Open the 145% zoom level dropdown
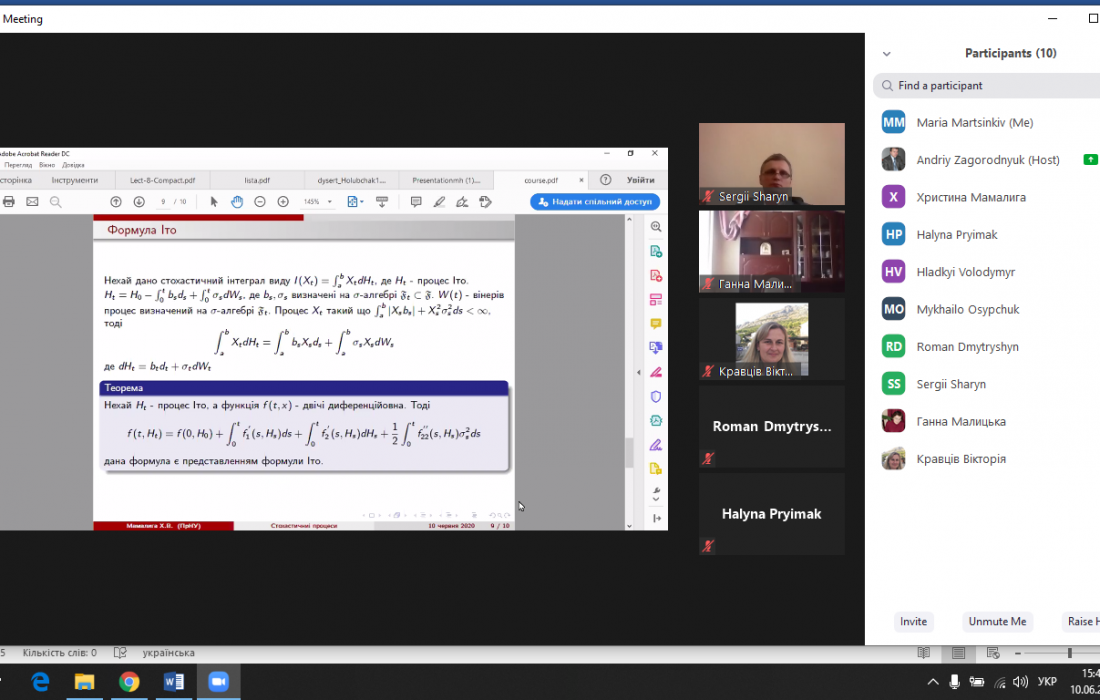The height and width of the screenshot is (700, 1100). (x=317, y=202)
